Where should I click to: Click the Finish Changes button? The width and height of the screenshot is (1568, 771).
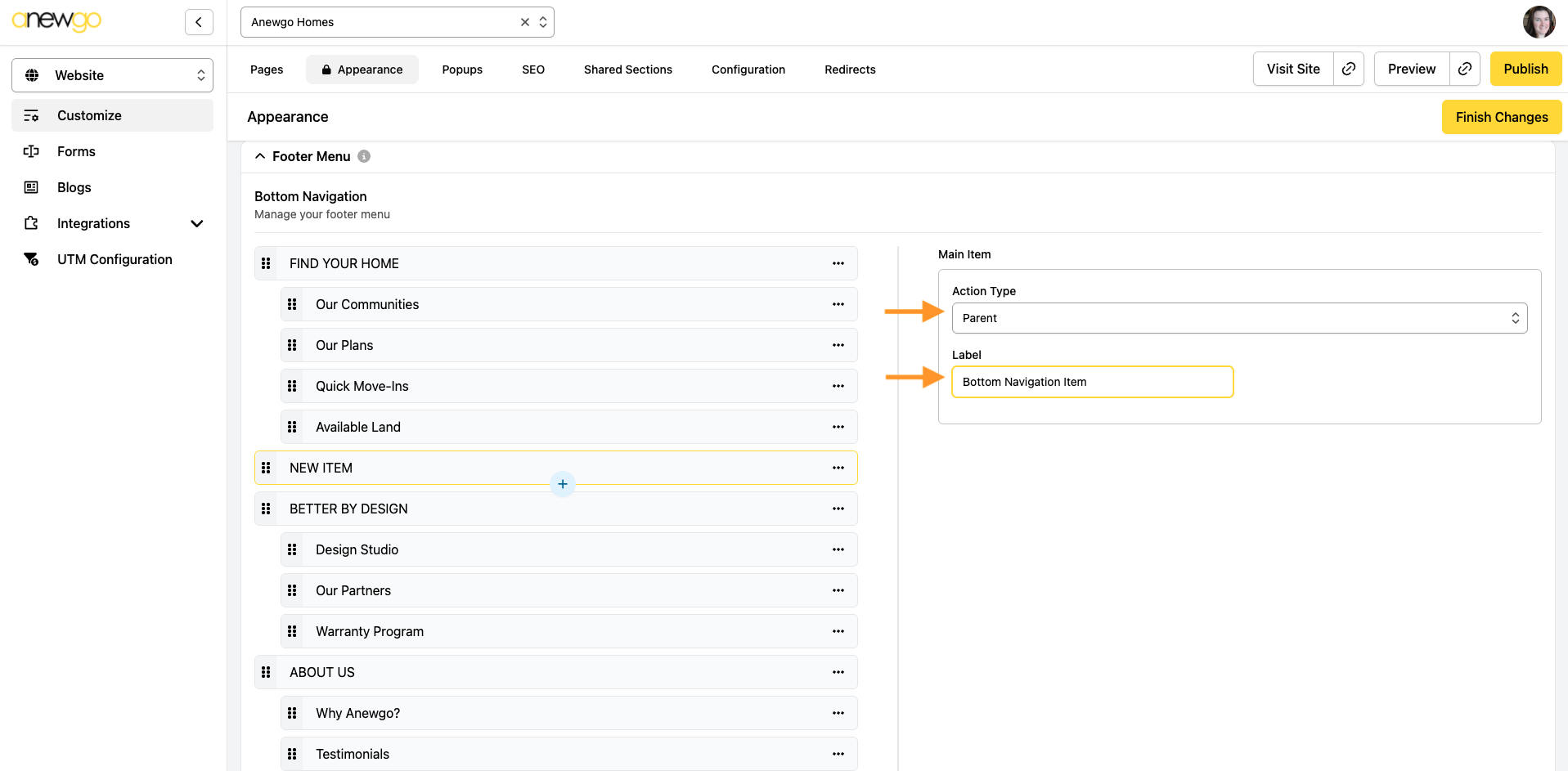(1501, 117)
